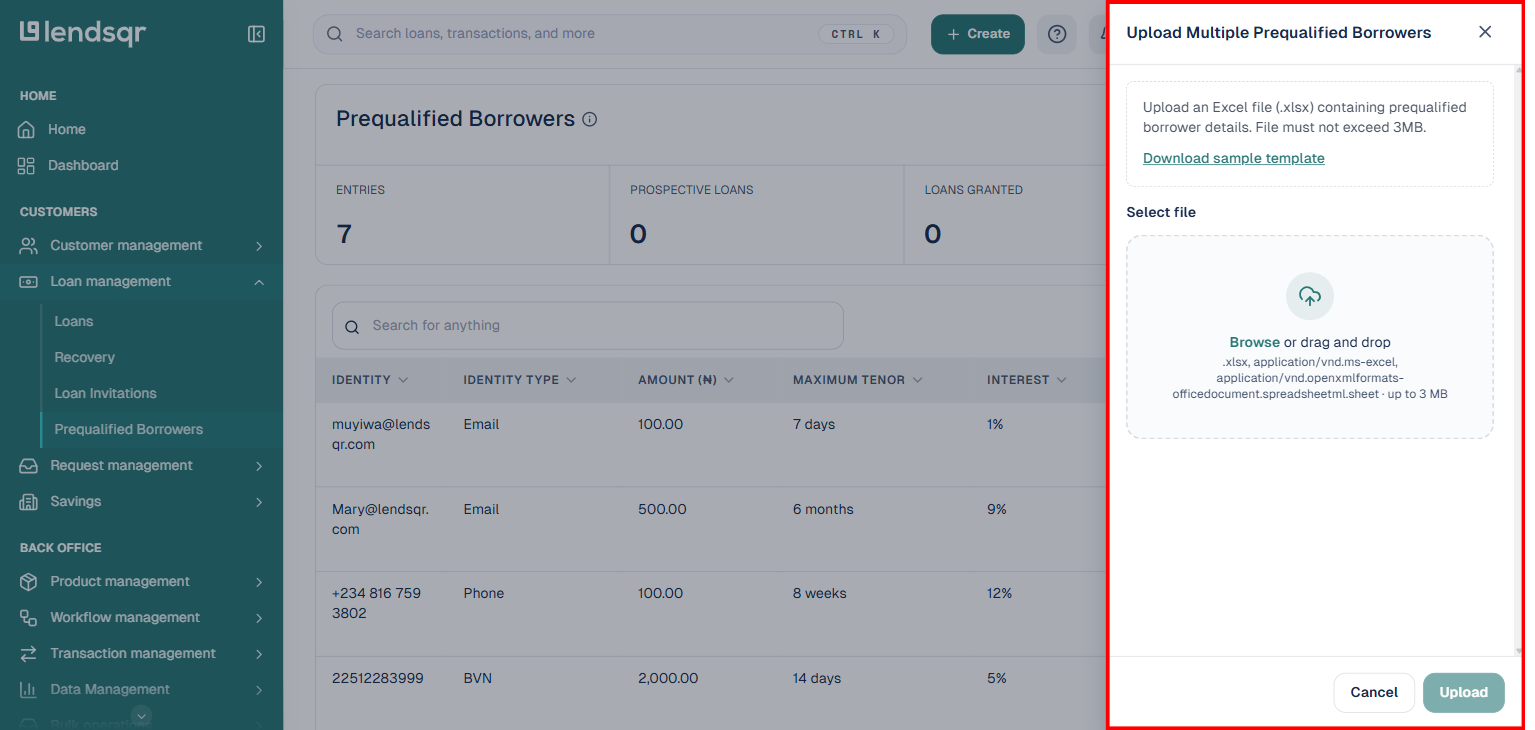The image size is (1535, 730).
Task: Click the Workflow management icon
Action: click(x=29, y=617)
